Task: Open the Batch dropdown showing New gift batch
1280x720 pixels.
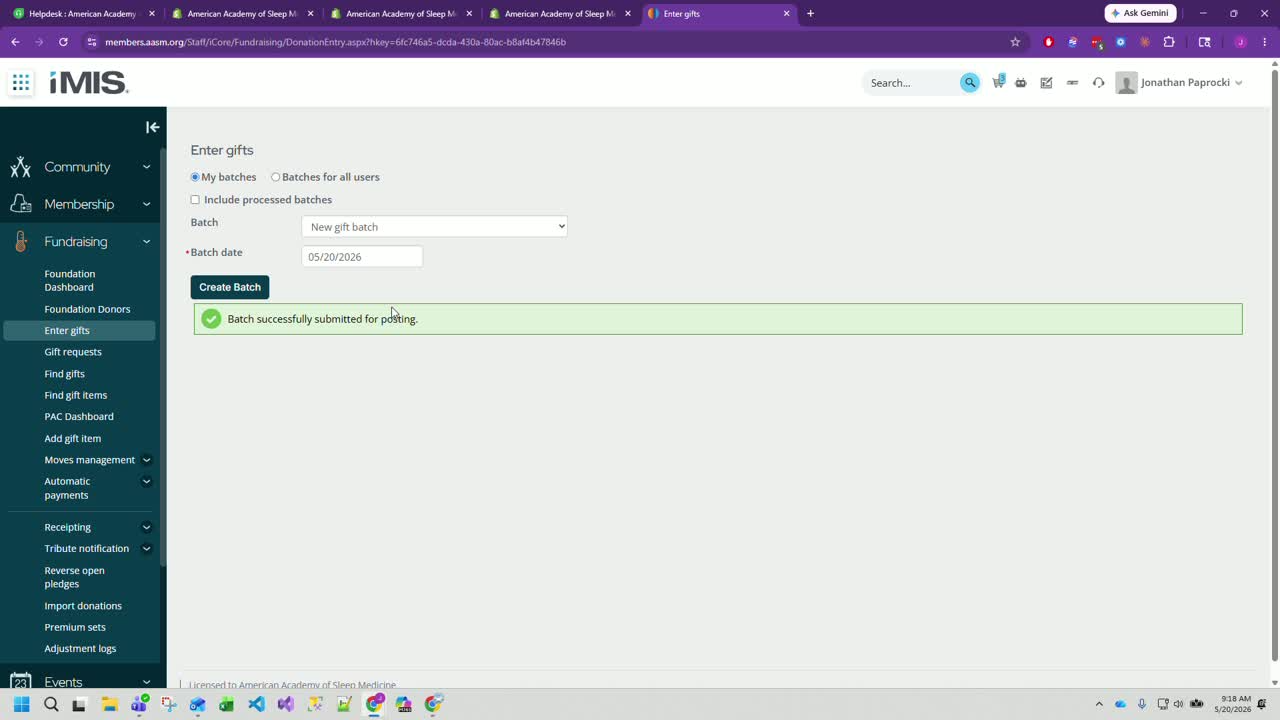Action: pos(434,227)
